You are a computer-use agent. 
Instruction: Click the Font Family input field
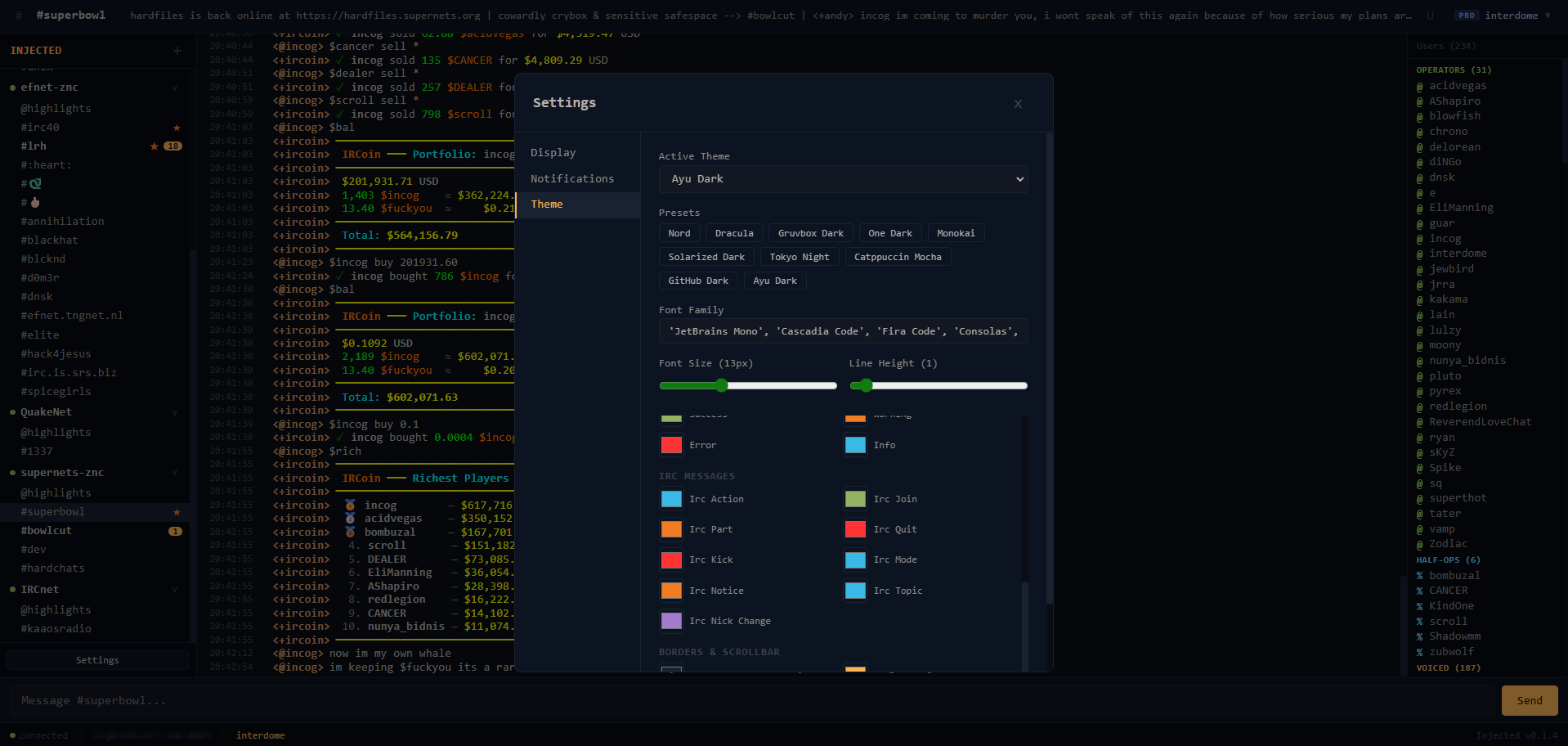[843, 331]
